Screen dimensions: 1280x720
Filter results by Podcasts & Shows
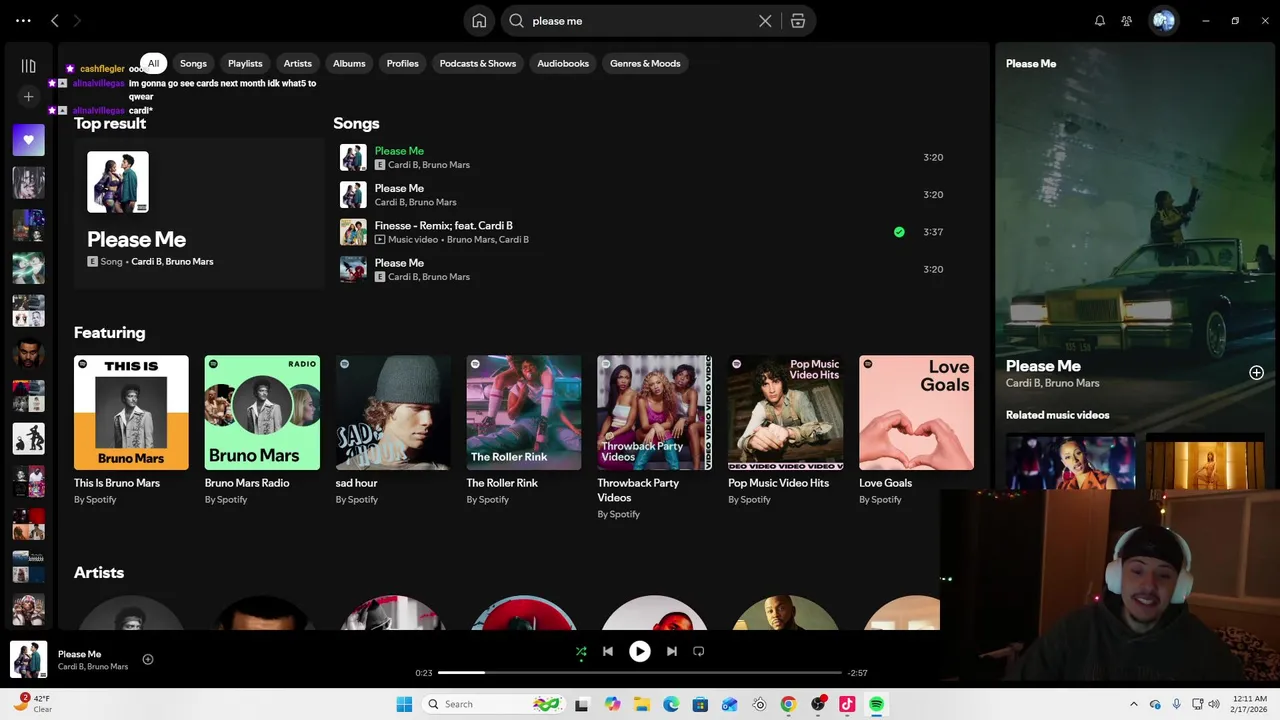tap(478, 63)
